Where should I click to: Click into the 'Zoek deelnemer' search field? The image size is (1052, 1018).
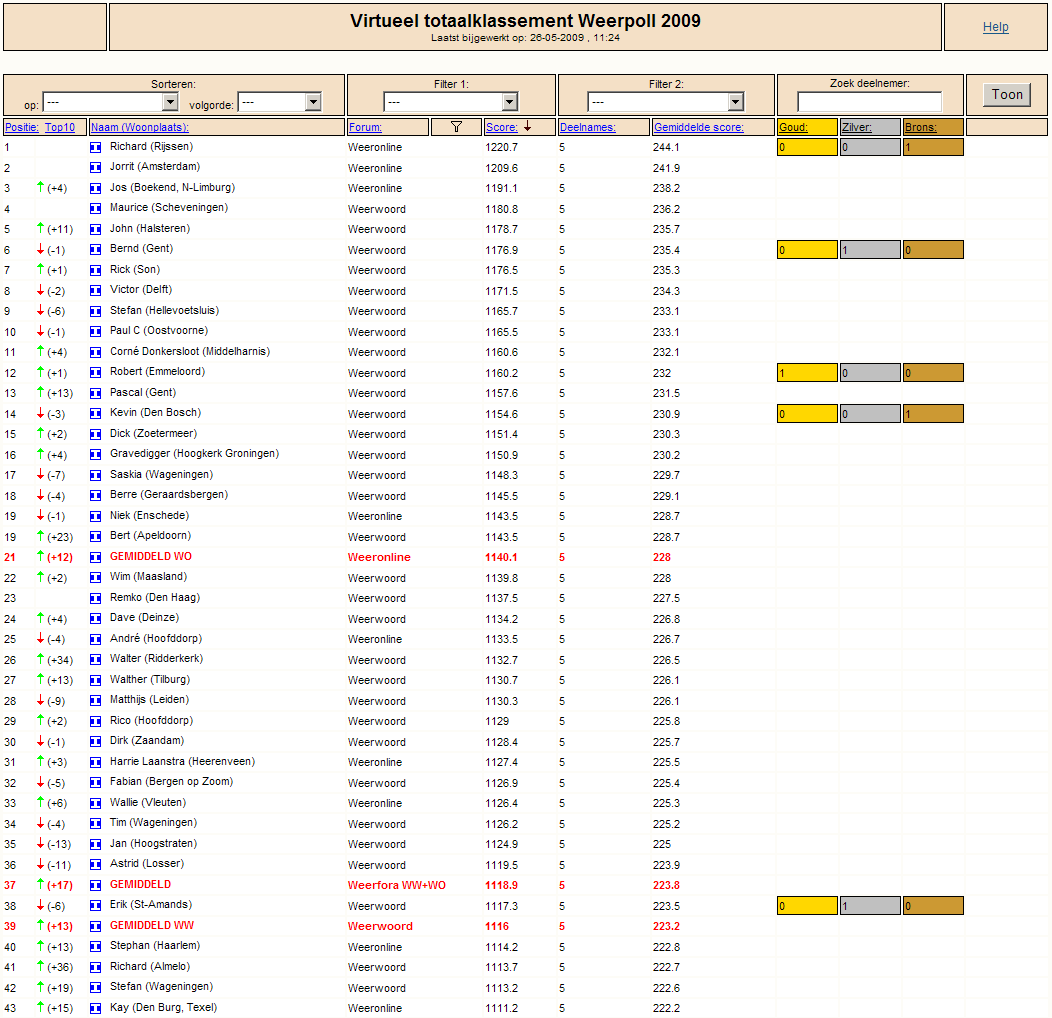869,102
